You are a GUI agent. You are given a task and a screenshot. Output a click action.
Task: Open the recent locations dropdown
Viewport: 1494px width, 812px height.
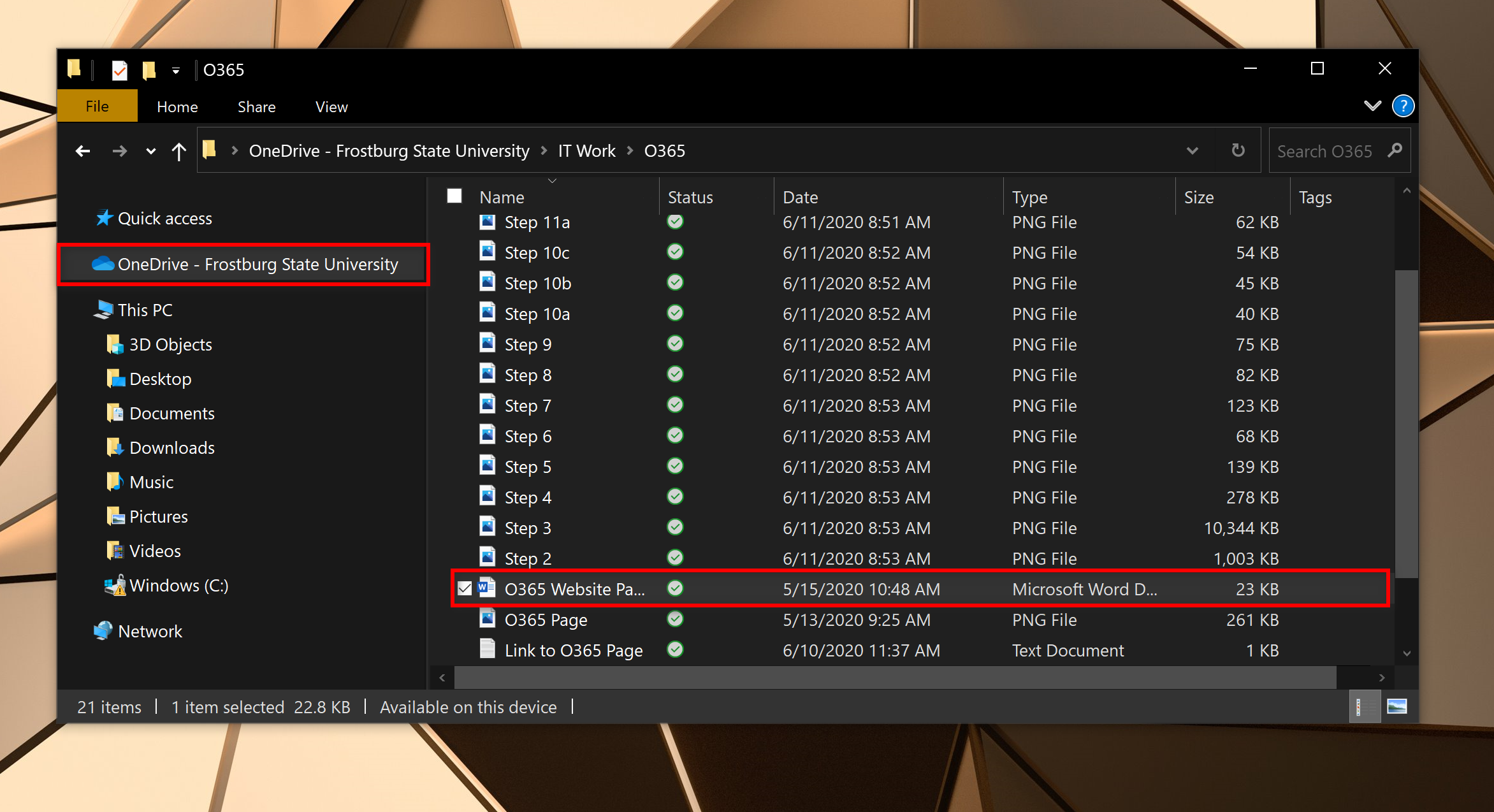click(x=150, y=151)
